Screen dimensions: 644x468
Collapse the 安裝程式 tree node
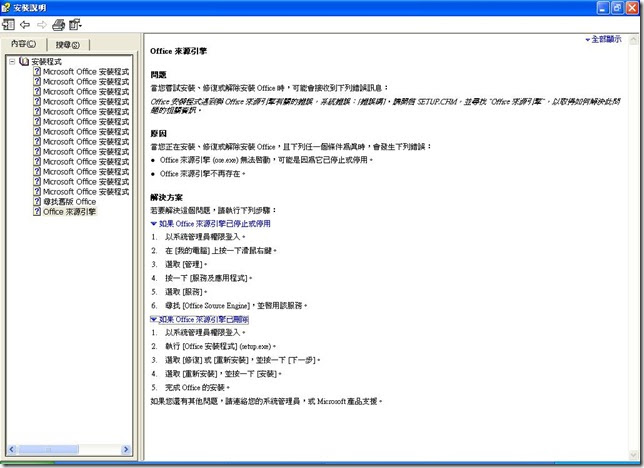click(12, 62)
